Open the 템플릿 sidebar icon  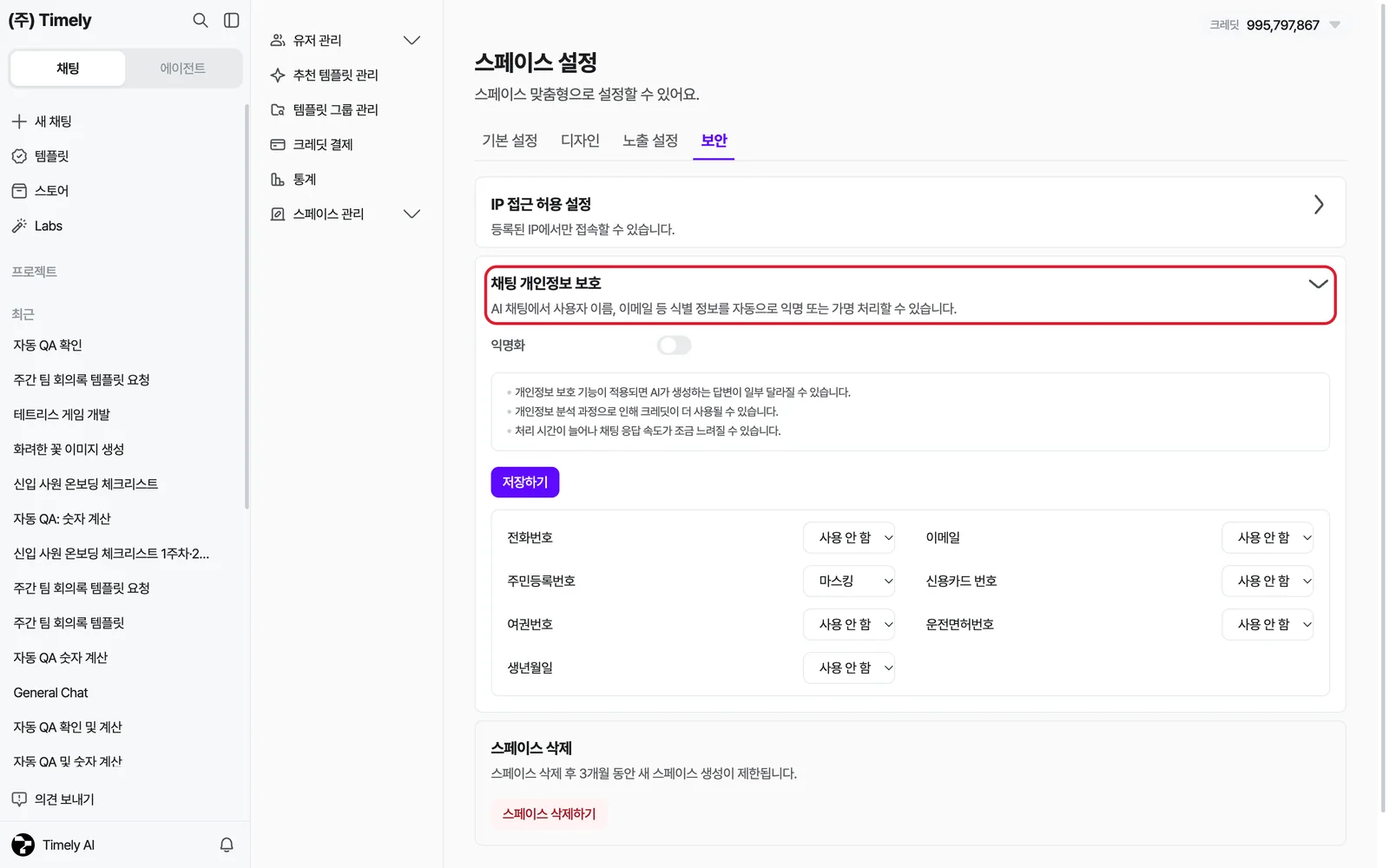pos(19,156)
